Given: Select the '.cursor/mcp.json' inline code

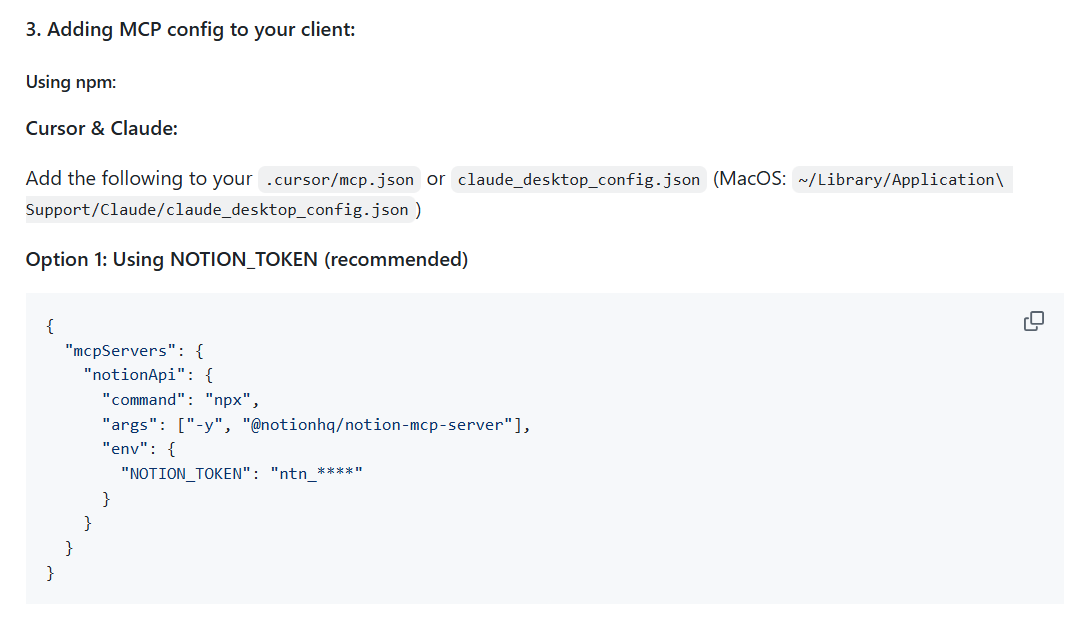Looking at the screenshot, I should point(339,179).
